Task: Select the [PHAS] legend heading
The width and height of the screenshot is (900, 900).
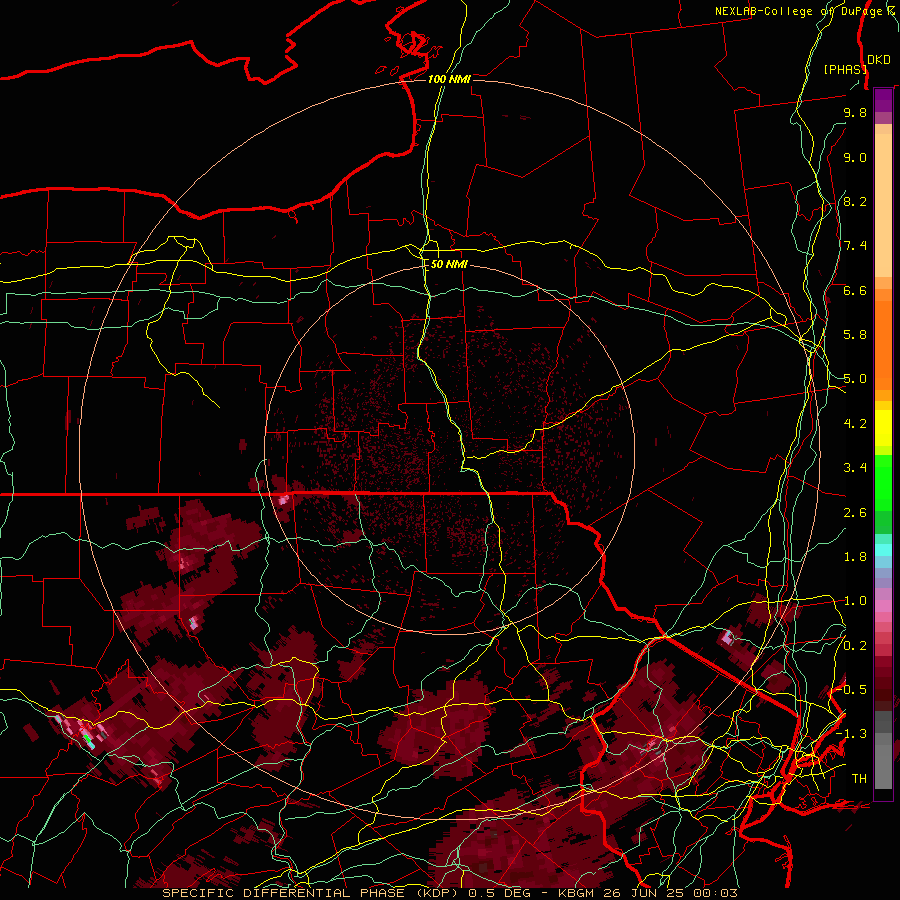Action: [x=845, y=70]
